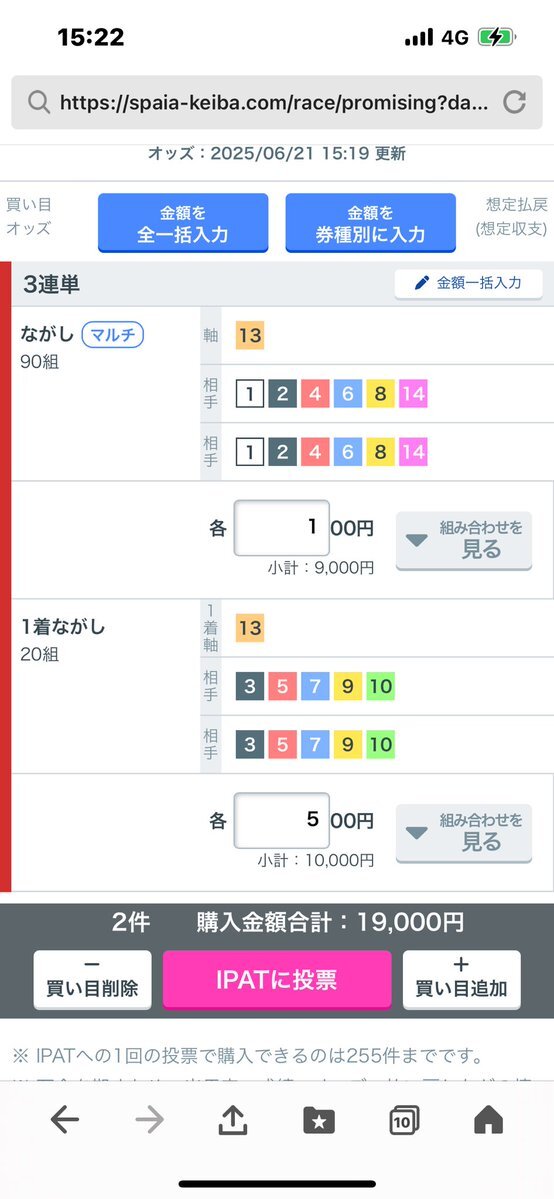This screenshot has width=554, height=1199.
Task: Expand 組み合わせを見る for the ながし bet
Action: tap(464, 541)
